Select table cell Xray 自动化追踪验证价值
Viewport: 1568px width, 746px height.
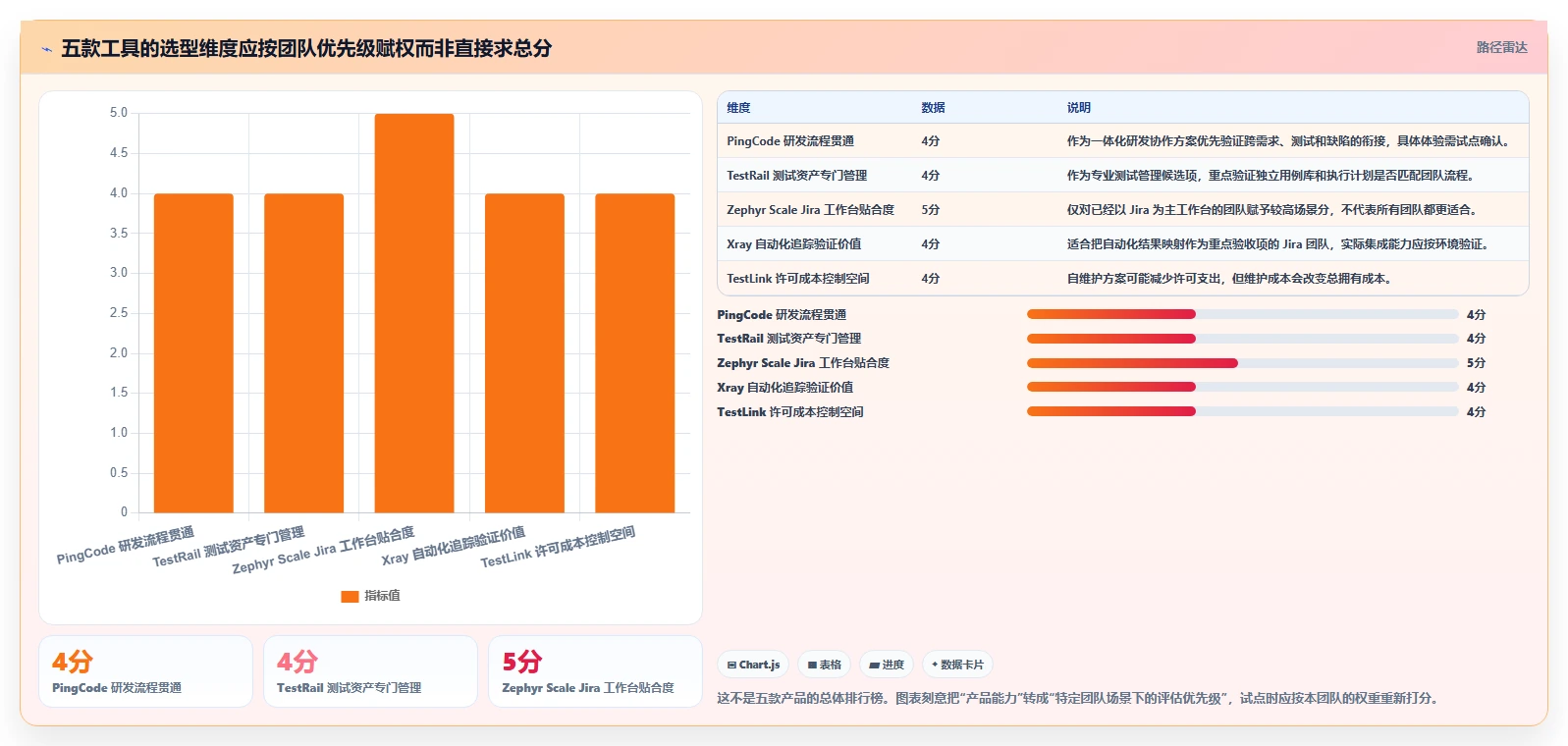tap(793, 244)
